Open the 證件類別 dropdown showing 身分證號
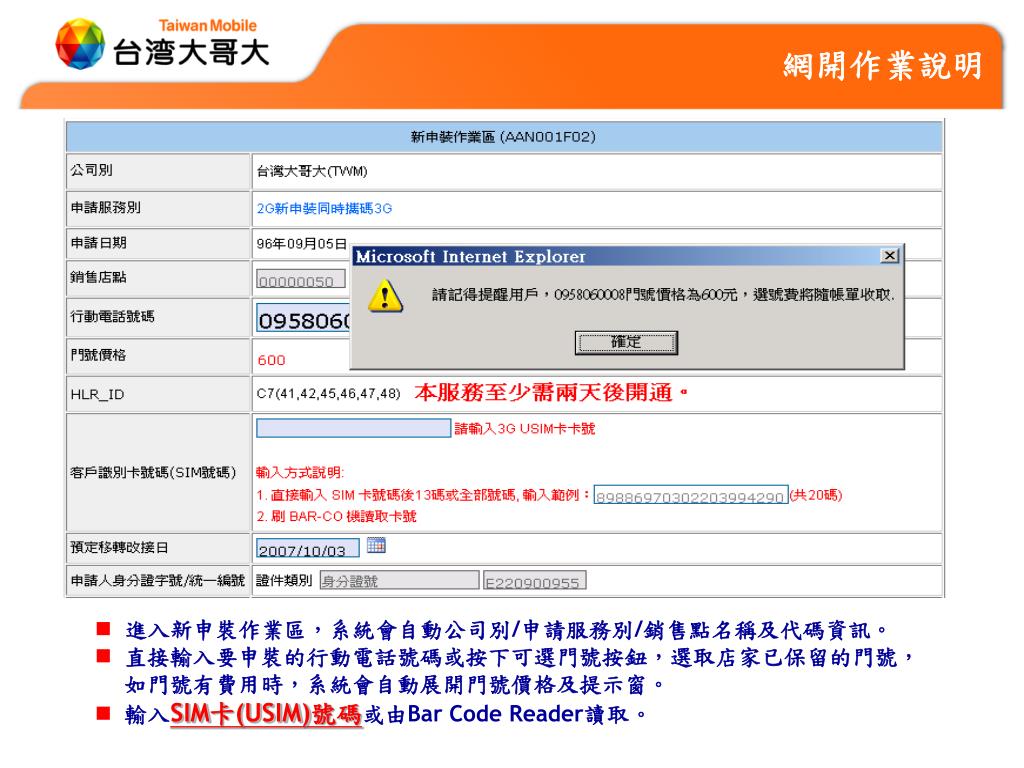The width and height of the screenshot is (1024, 768). pyautogui.click(x=399, y=580)
